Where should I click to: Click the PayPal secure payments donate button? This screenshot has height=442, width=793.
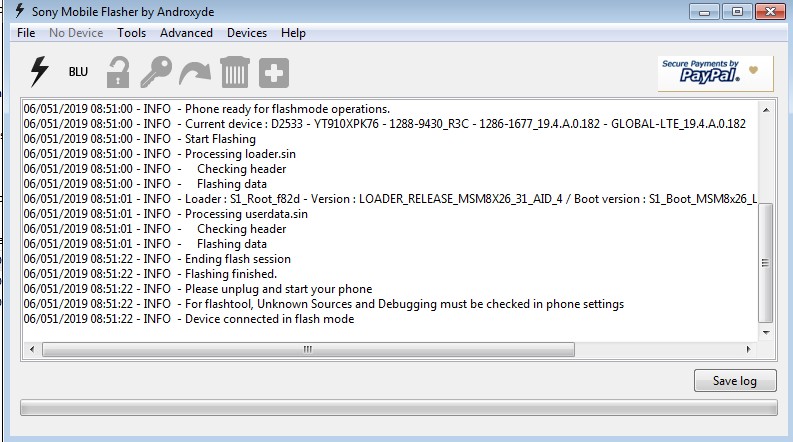[715, 73]
